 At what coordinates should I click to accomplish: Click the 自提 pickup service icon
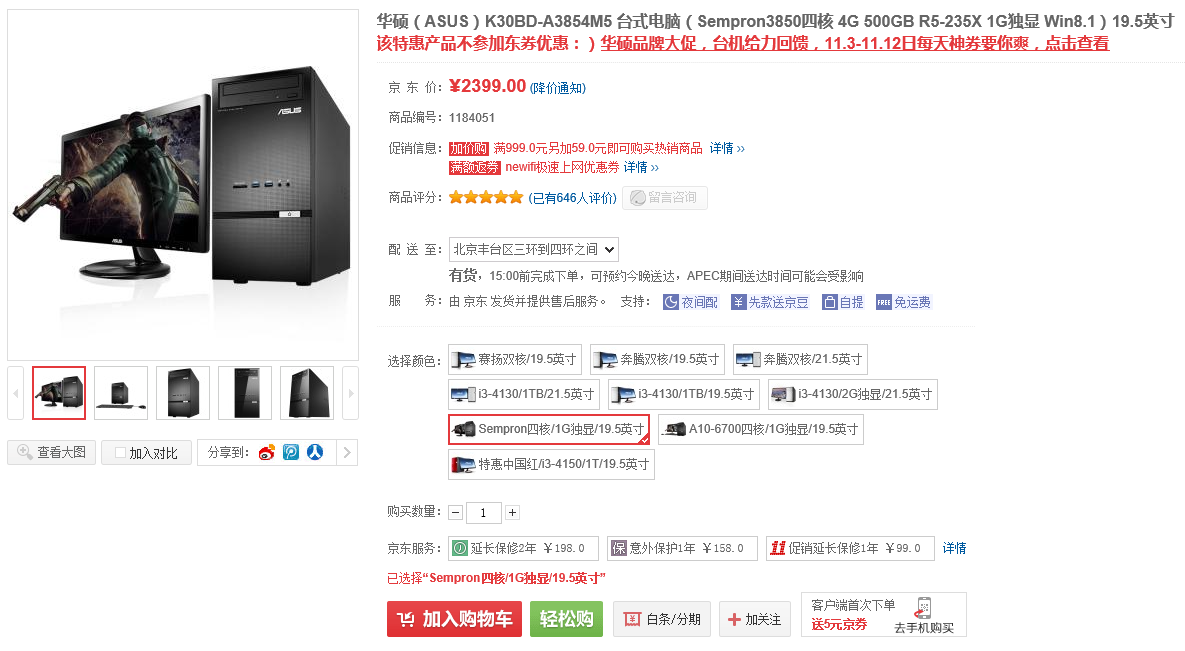click(x=830, y=302)
